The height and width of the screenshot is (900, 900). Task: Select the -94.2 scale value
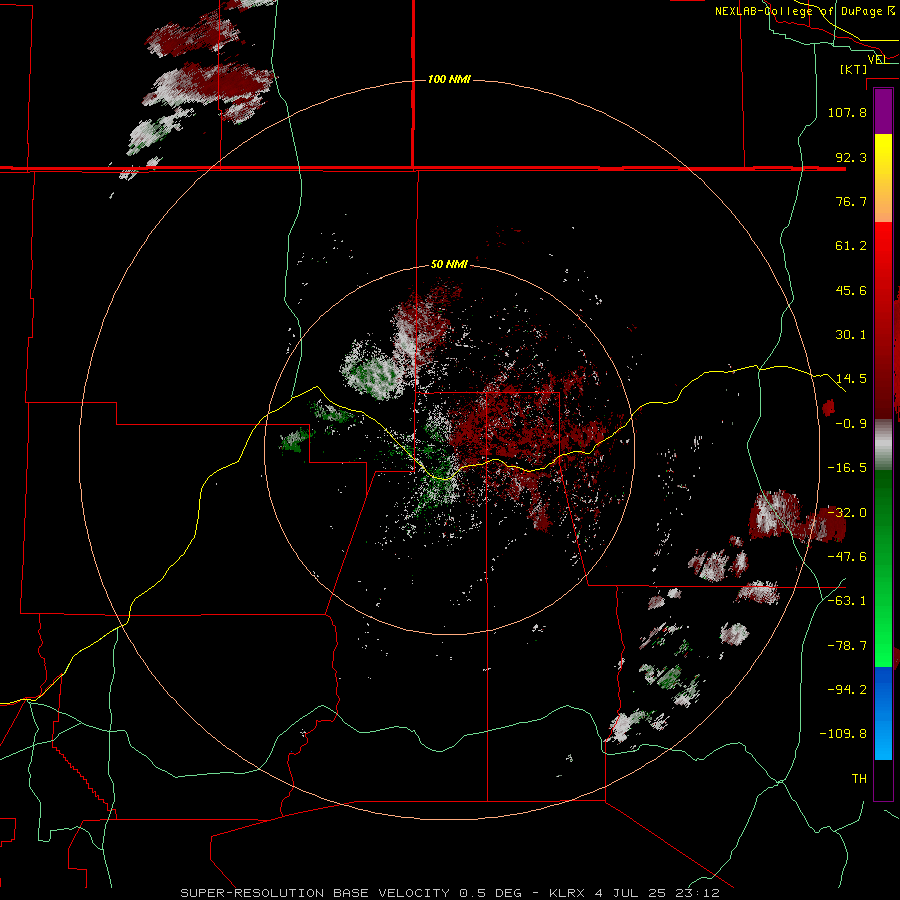(x=847, y=689)
